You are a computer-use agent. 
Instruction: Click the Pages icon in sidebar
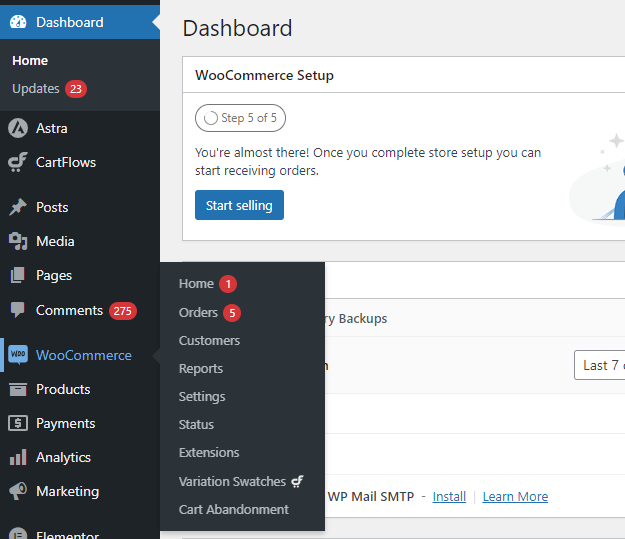18,275
